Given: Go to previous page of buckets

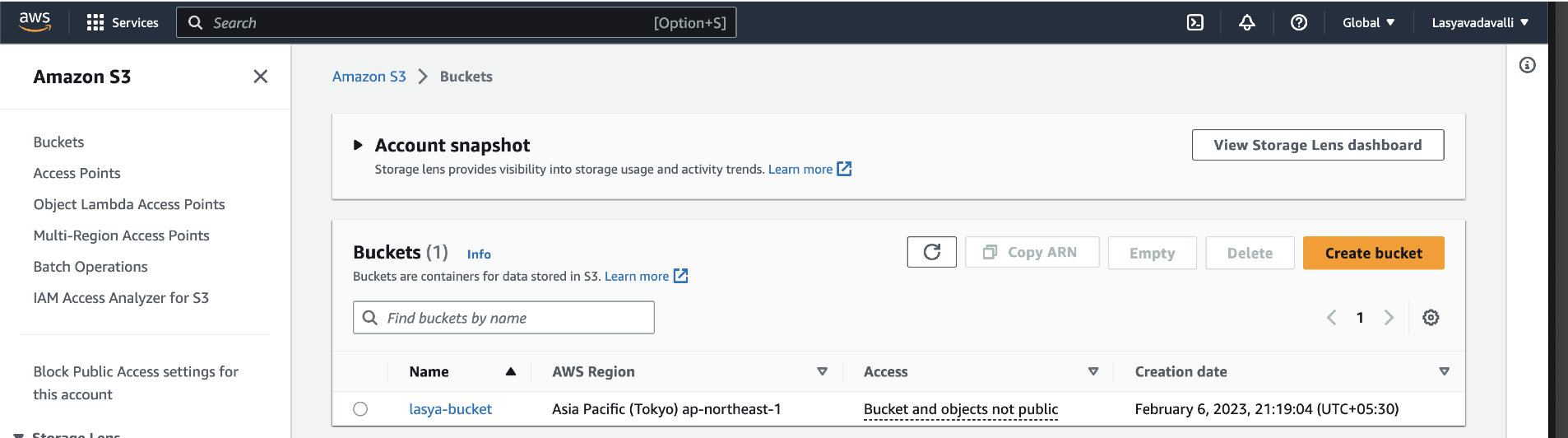Looking at the screenshot, I should (x=1331, y=318).
